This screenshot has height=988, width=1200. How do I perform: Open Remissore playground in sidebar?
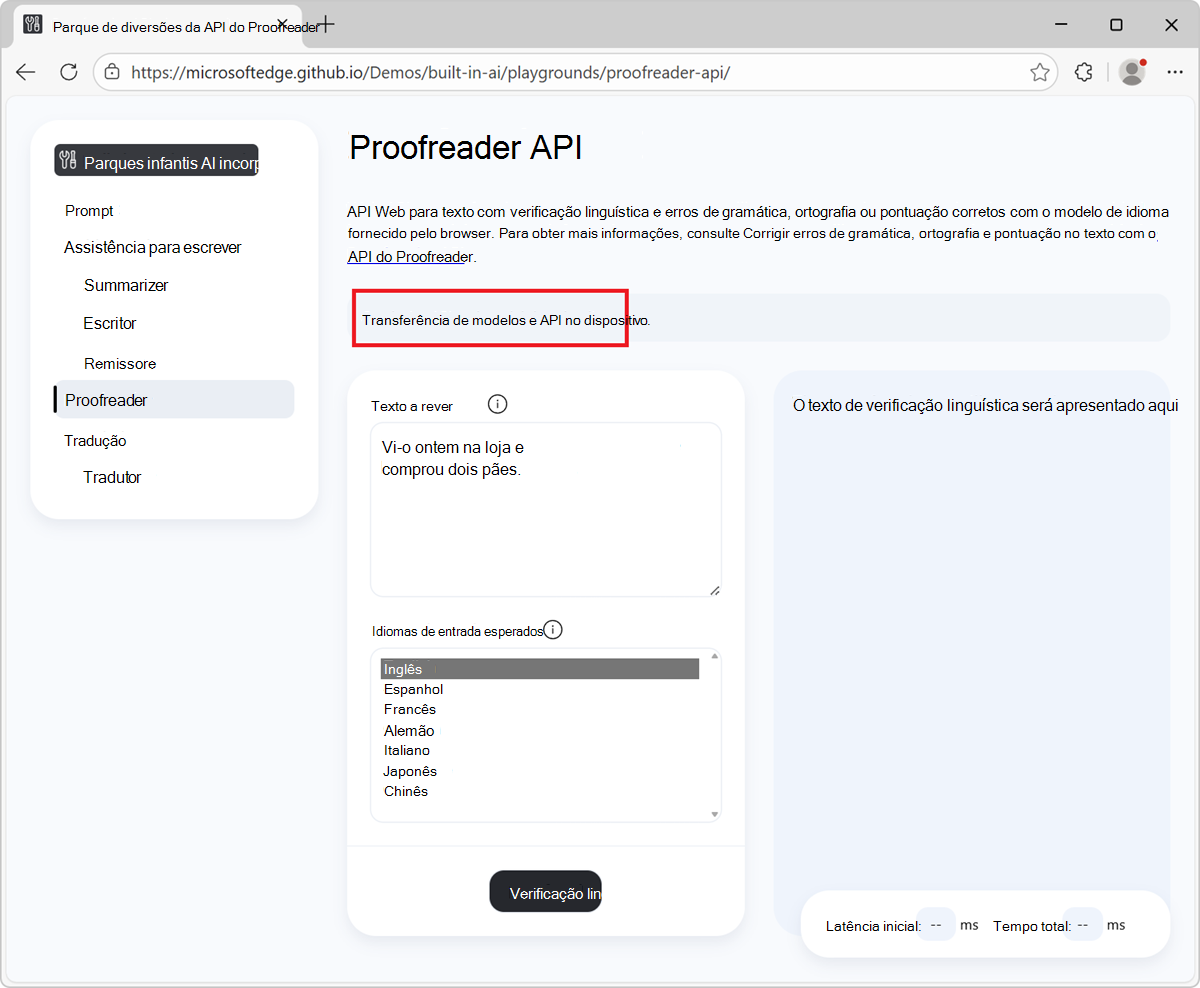(120, 363)
